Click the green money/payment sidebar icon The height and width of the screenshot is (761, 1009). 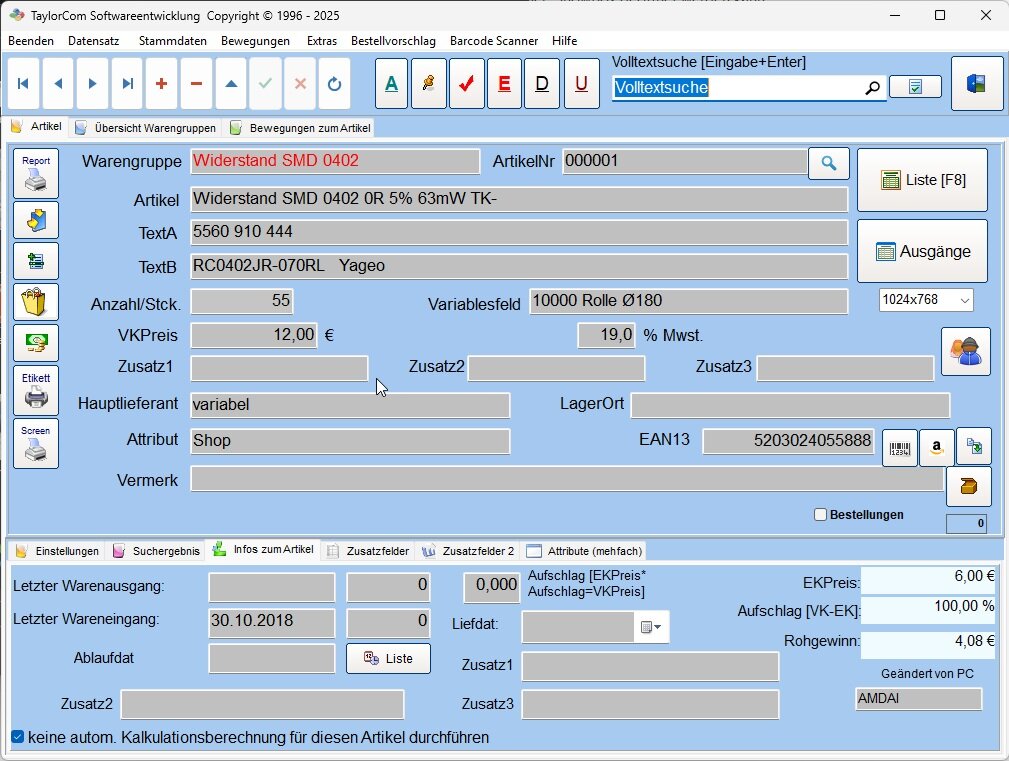[x=36, y=343]
